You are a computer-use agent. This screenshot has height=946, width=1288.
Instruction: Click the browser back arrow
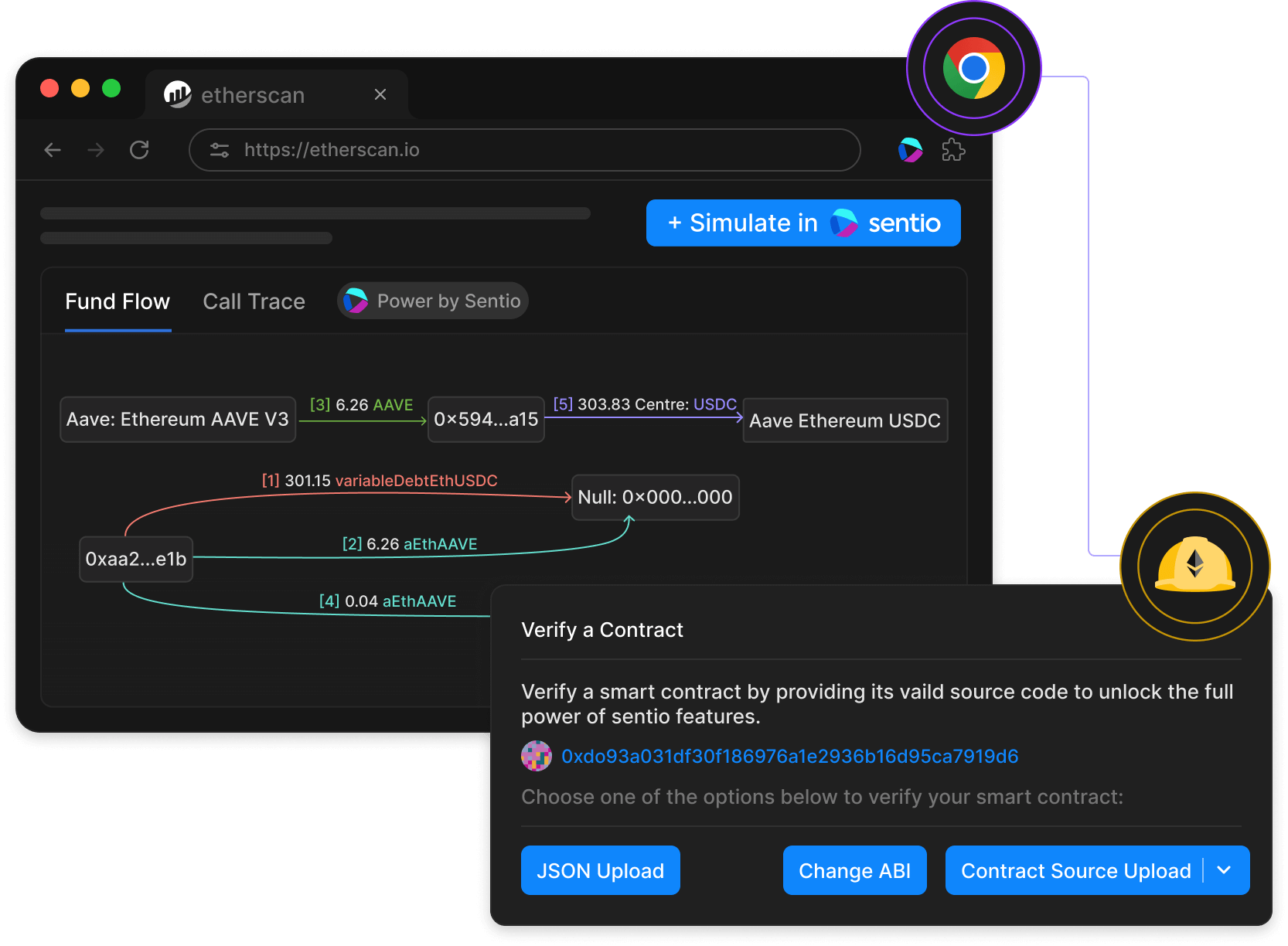[x=53, y=150]
